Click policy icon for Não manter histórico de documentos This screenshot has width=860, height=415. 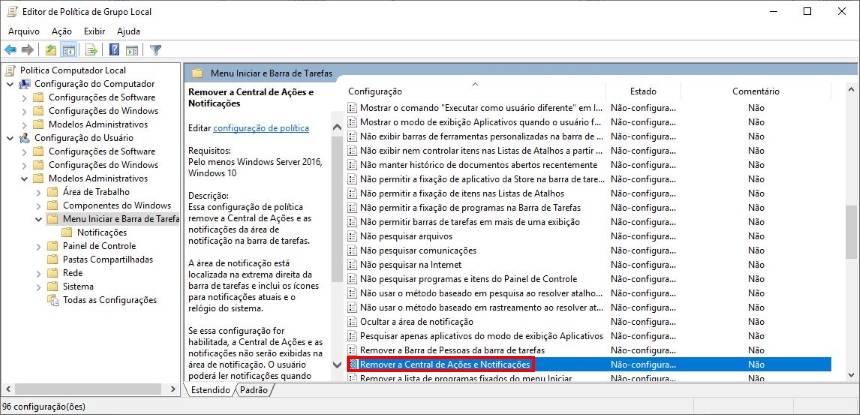353,165
